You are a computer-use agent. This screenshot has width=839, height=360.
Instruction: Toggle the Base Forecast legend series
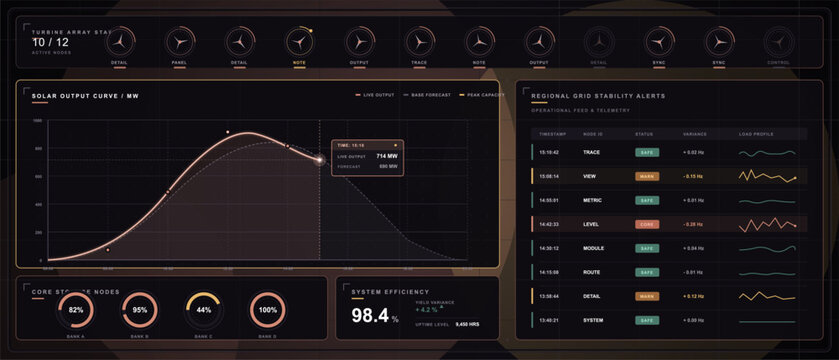pyautogui.click(x=426, y=95)
